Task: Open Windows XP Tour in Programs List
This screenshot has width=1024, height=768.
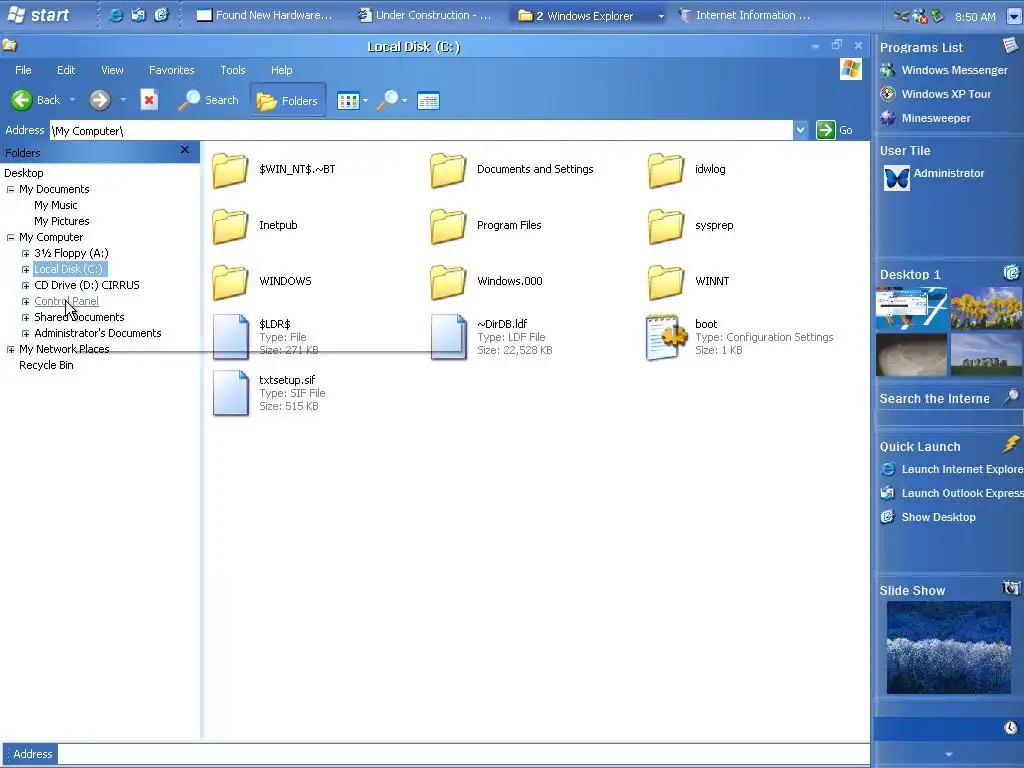Action: tap(936, 94)
